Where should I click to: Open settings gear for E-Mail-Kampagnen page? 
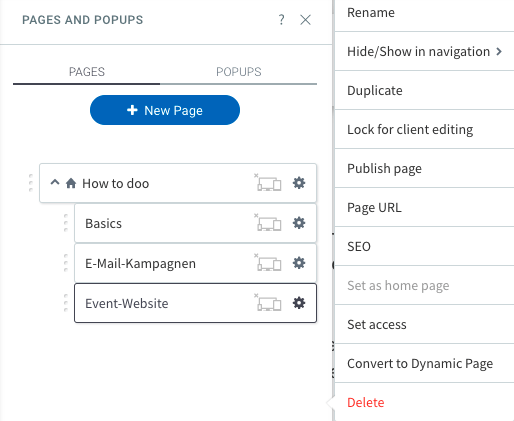(x=299, y=263)
